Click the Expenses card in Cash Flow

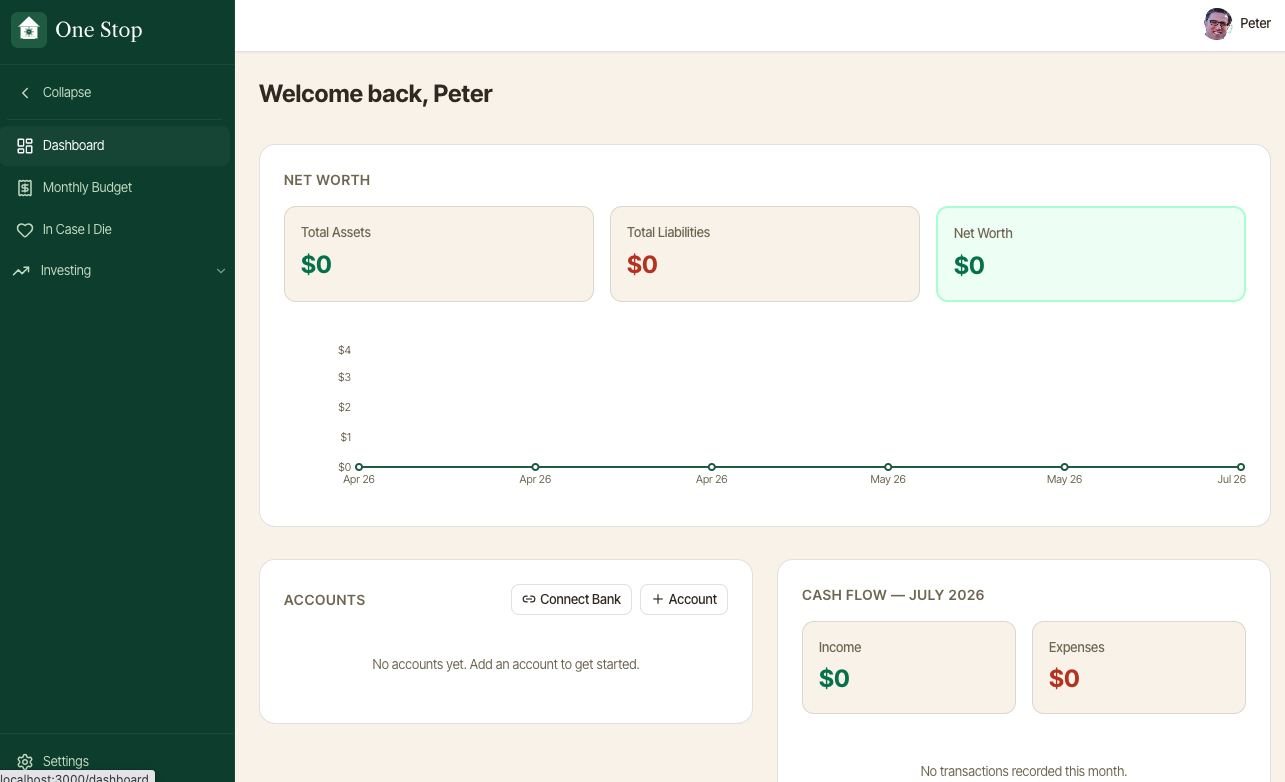coord(1139,668)
